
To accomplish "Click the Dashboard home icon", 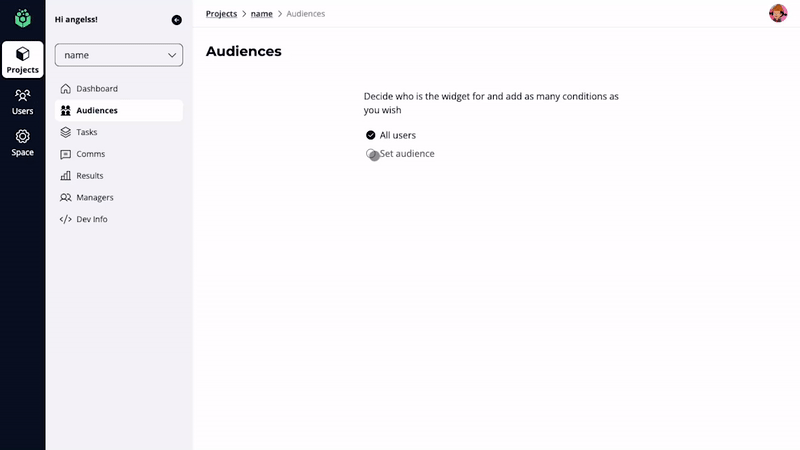I will (x=65, y=89).
